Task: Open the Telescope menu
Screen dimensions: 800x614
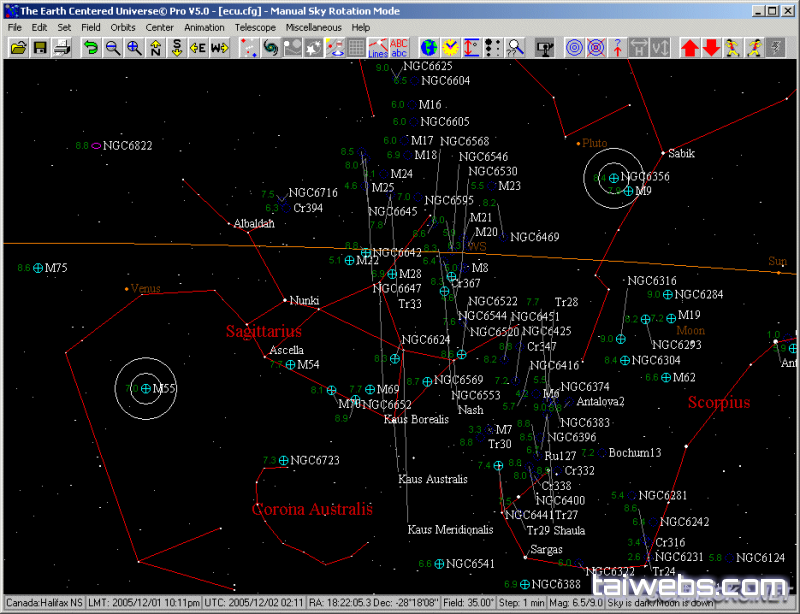Action: [x=256, y=27]
